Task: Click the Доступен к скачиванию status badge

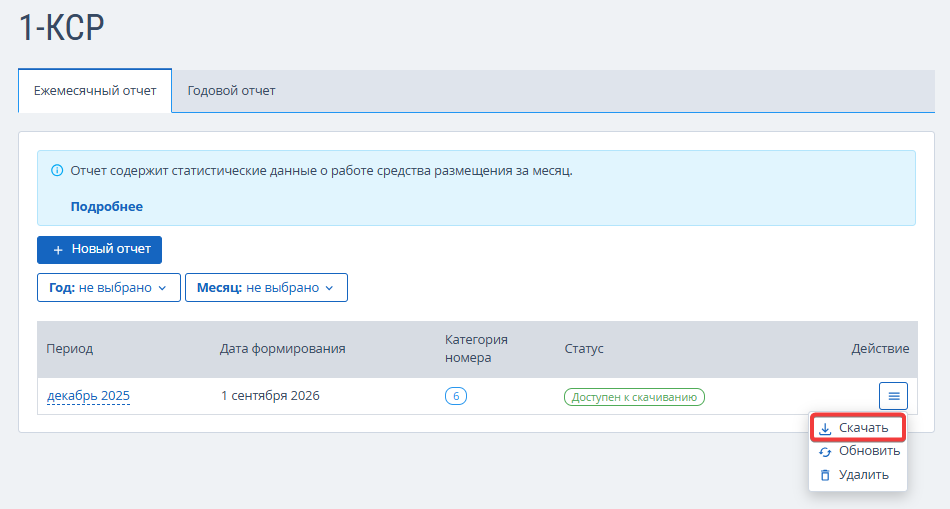Action: [634, 397]
